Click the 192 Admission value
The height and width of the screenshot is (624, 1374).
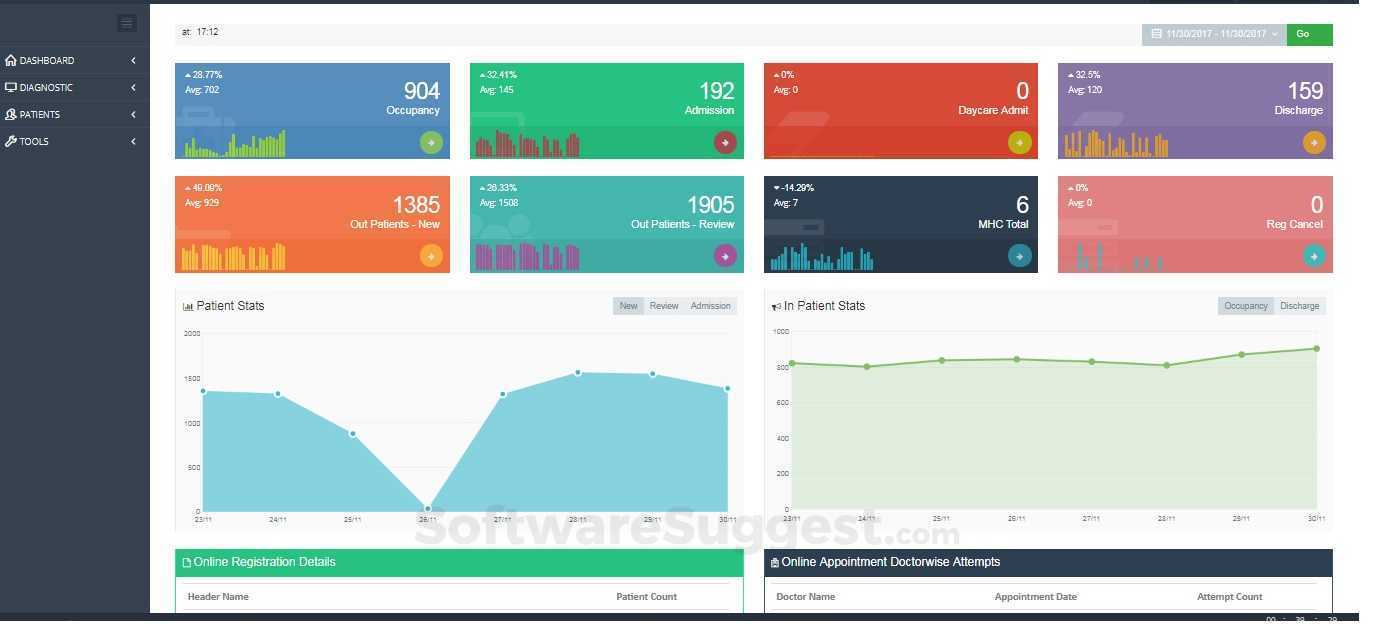(717, 91)
